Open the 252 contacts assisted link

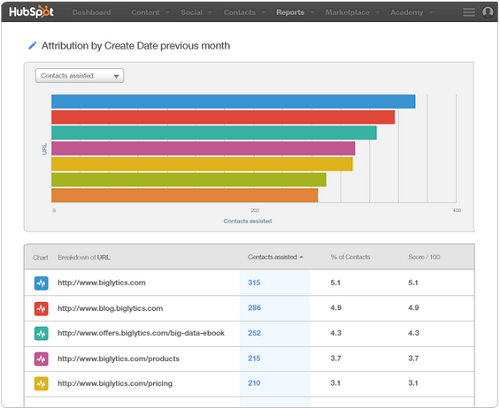(x=254, y=333)
